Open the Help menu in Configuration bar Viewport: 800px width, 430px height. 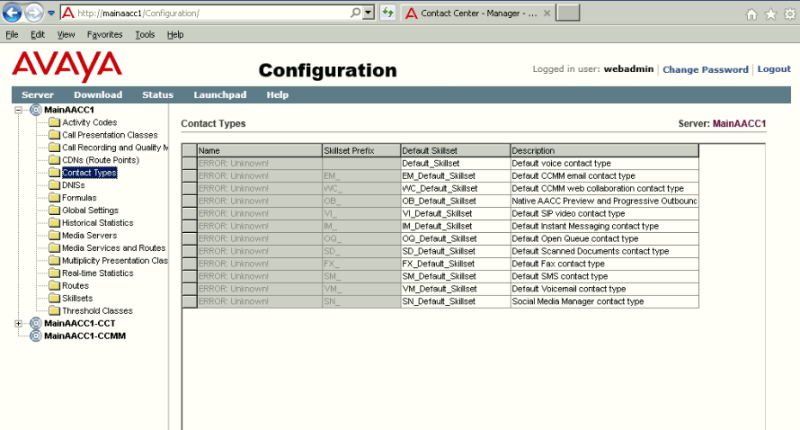278,95
